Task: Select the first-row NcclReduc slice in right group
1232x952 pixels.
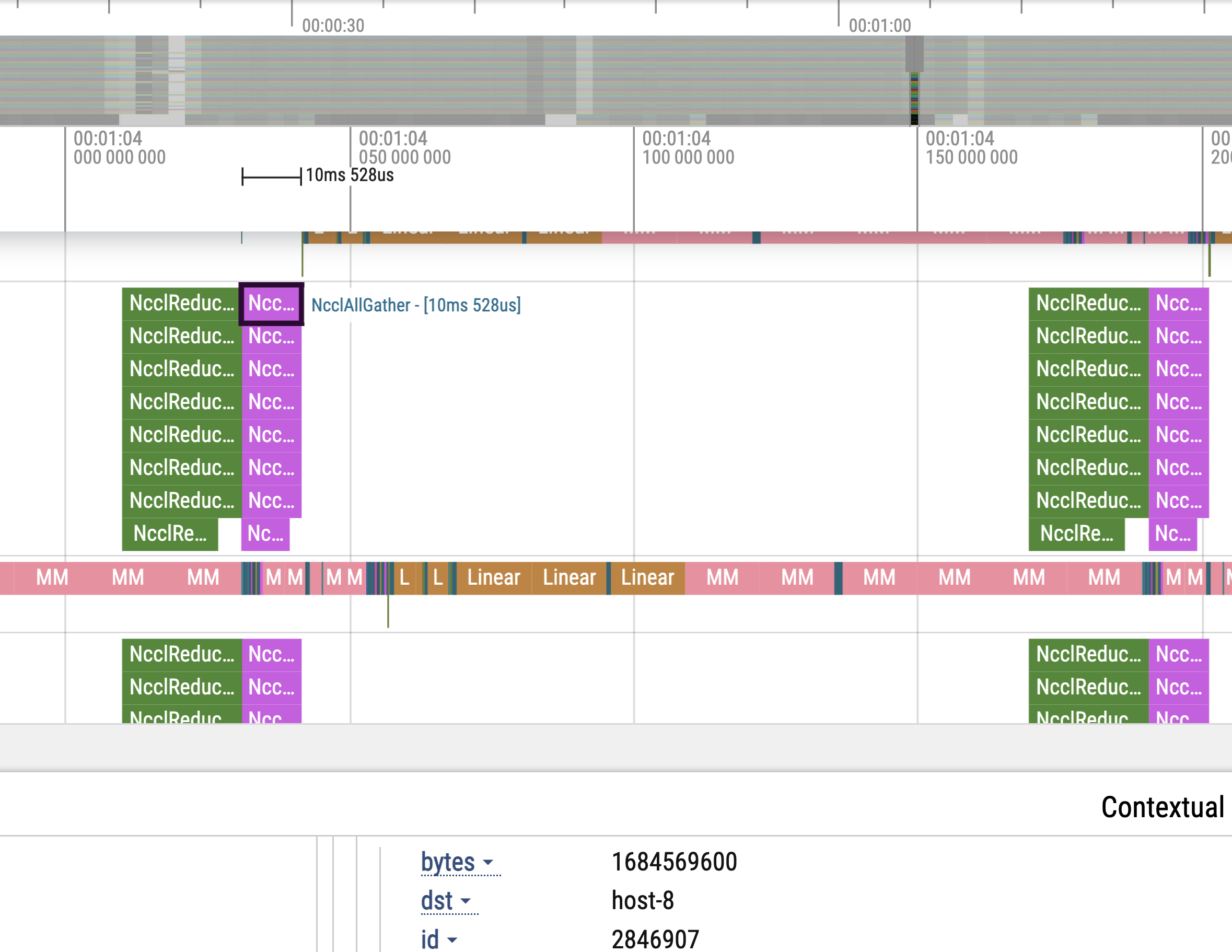Action: [1088, 304]
